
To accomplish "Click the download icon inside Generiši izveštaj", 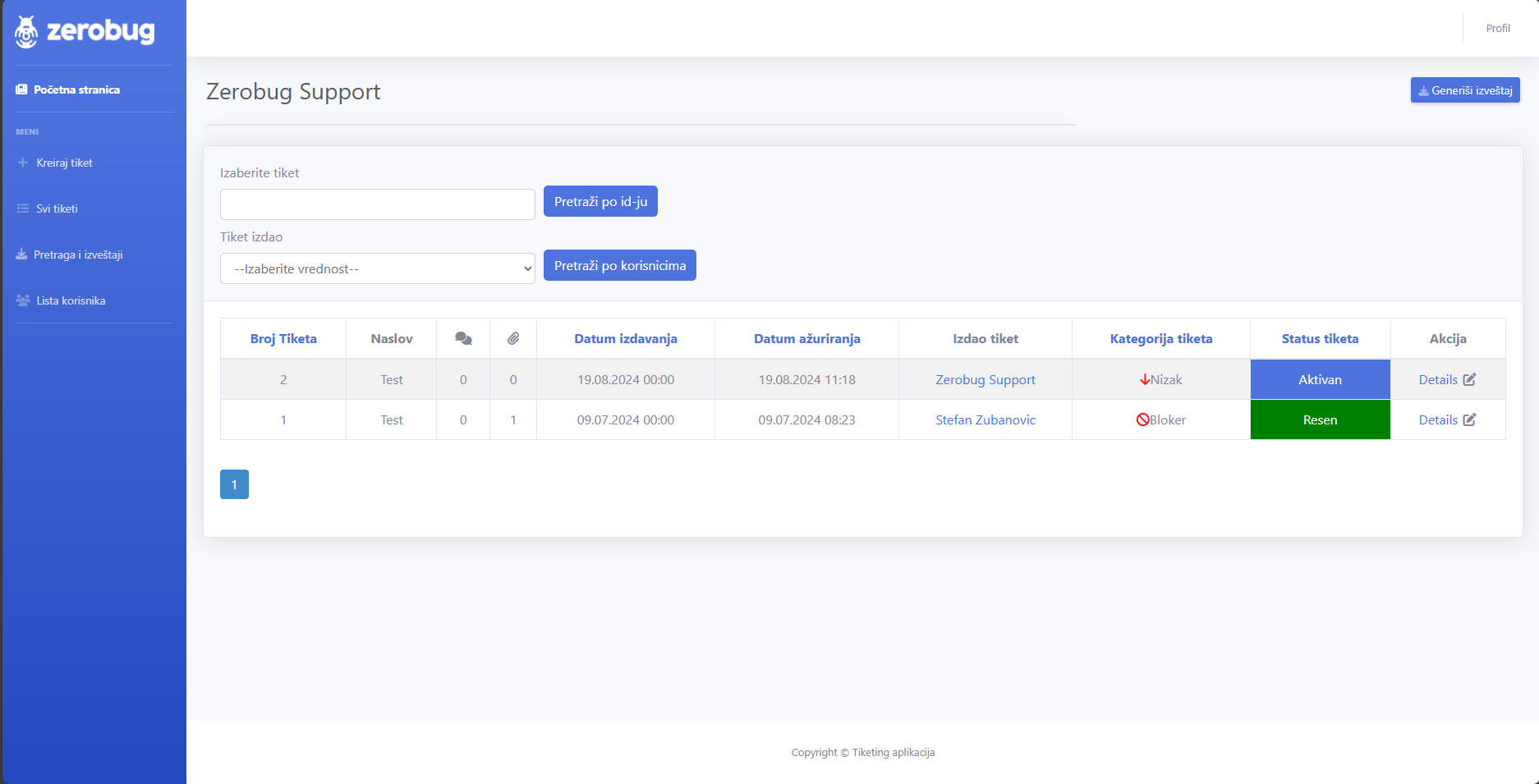I will click(1424, 90).
